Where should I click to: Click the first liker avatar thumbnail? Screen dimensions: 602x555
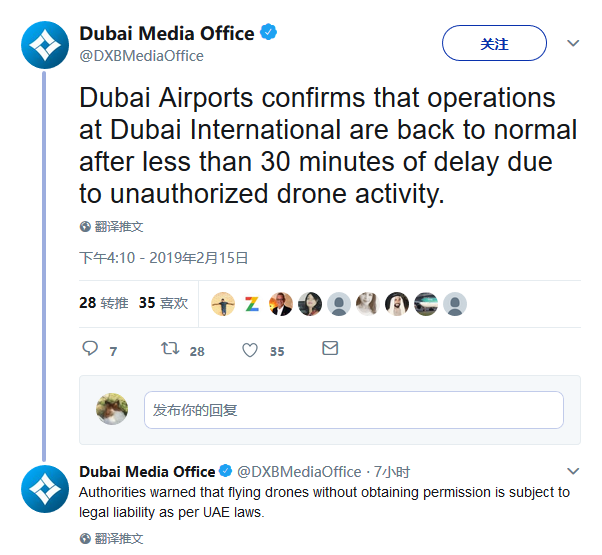[225, 304]
